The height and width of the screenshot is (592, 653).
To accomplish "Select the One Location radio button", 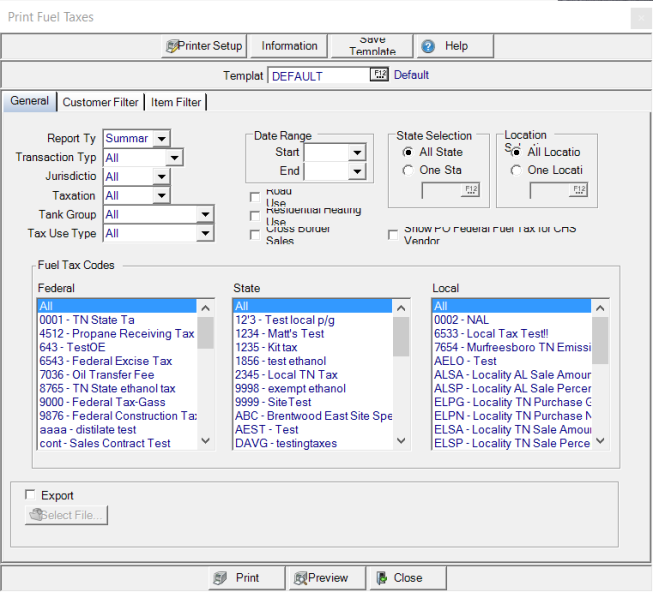I will point(514,170).
